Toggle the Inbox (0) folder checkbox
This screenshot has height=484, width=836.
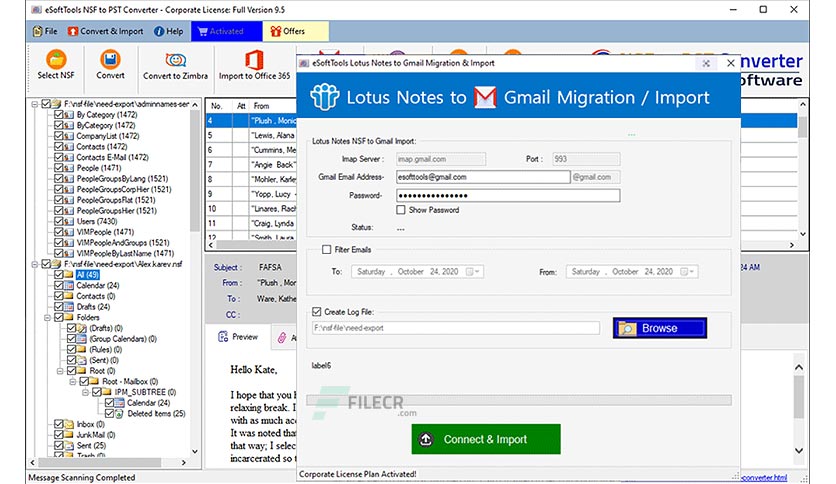click(59, 424)
